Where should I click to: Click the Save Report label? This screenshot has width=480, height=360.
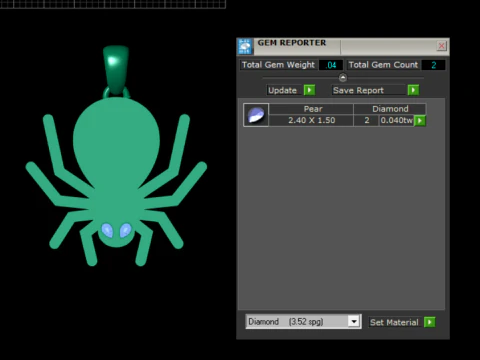pyautogui.click(x=368, y=90)
